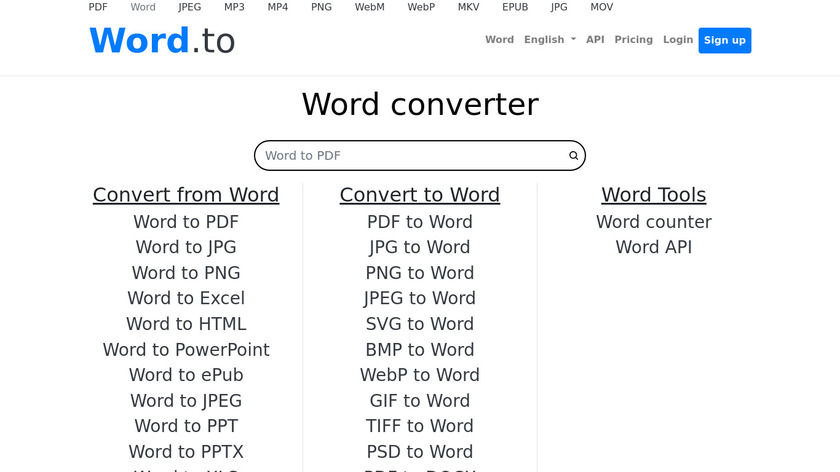The width and height of the screenshot is (840, 472).
Task: Select Word in the header navigation
Action: [x=499, y=40]
